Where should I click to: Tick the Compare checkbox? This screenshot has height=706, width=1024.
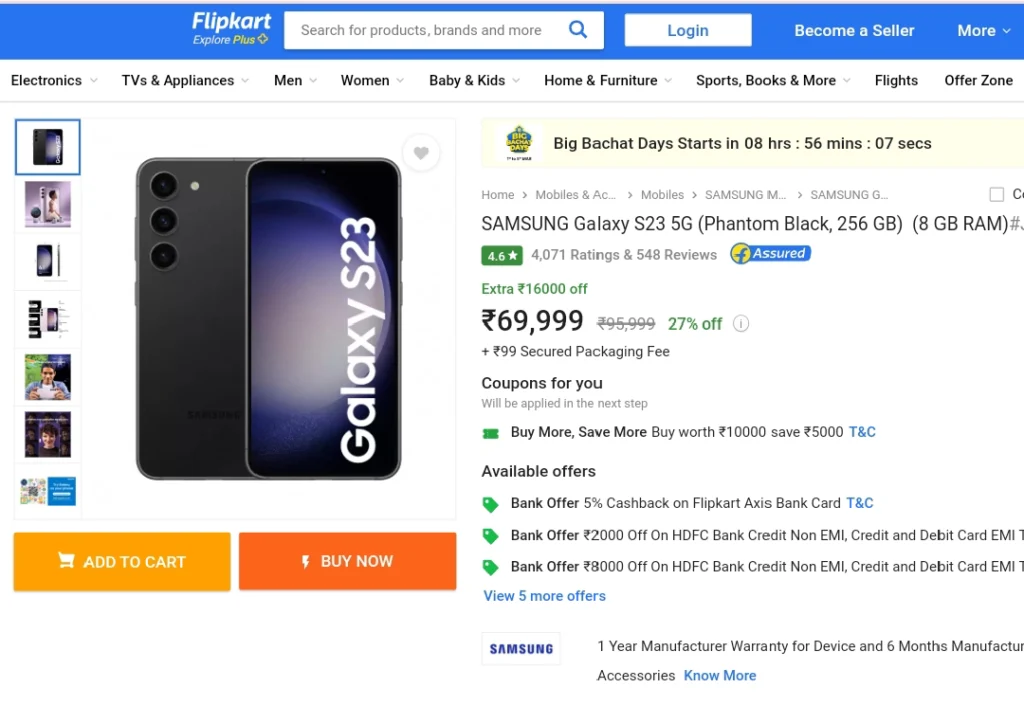point(997,195)
